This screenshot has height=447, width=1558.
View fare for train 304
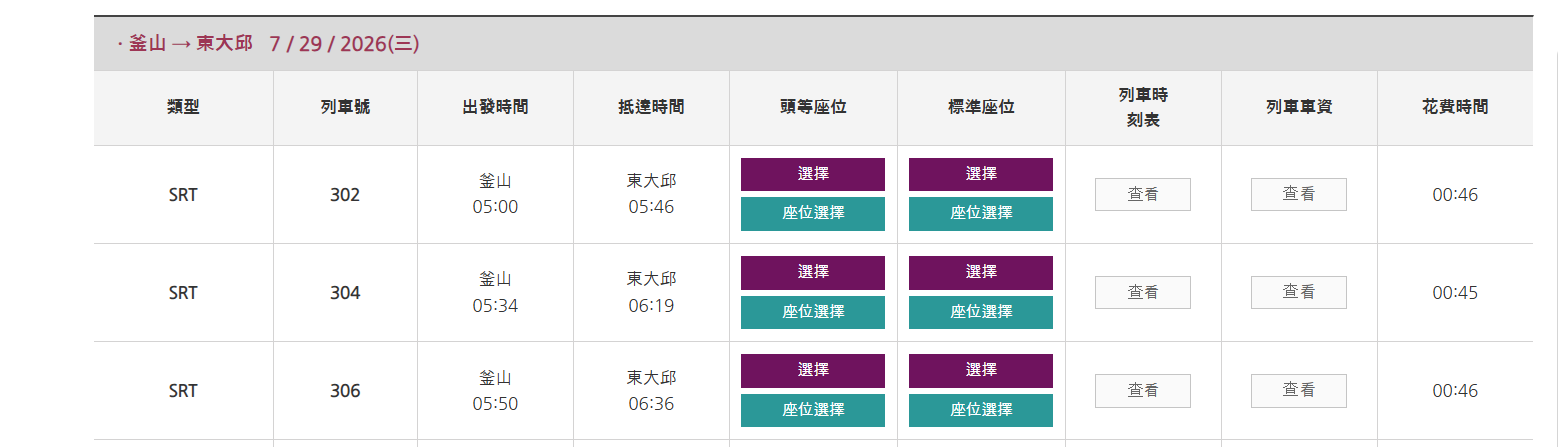[1298, 292]
